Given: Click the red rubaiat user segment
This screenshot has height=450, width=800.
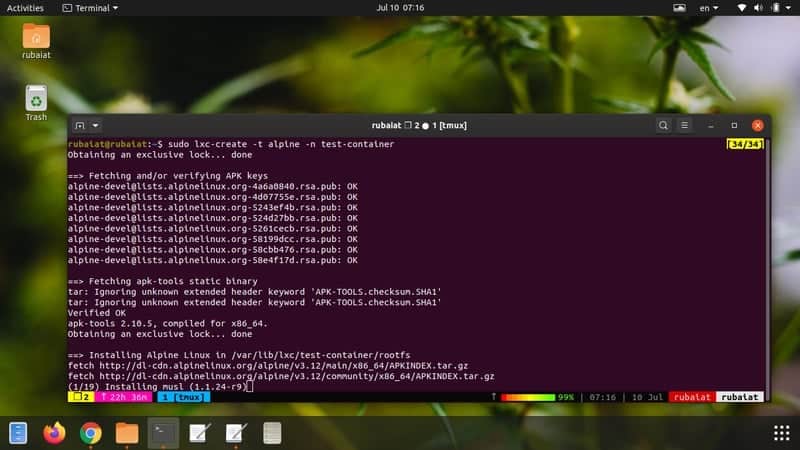Looking at the screenshot, I should pyautogui.click(x=692, y=397).
